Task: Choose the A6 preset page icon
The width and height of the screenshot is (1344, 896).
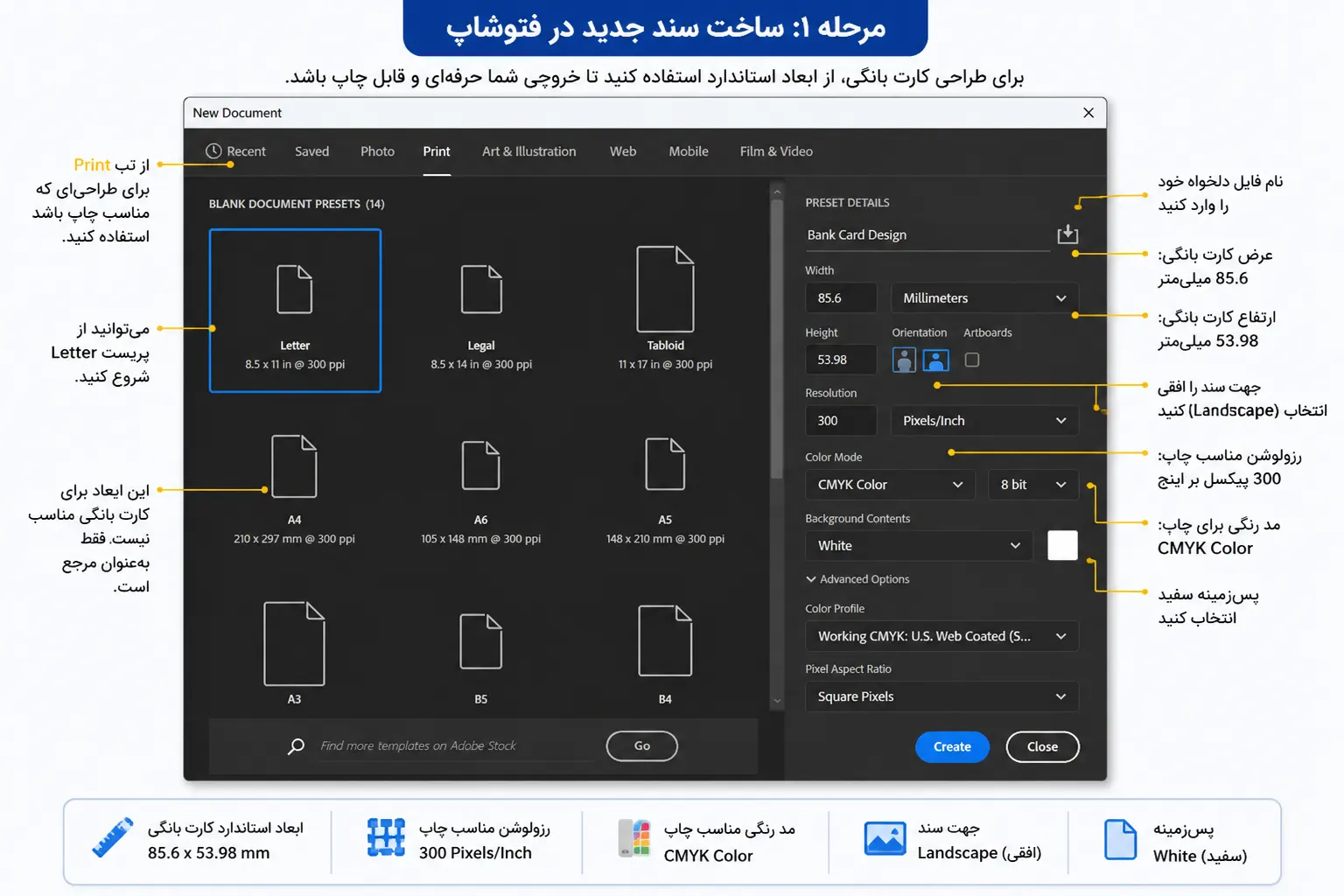Action: point(481,465)
